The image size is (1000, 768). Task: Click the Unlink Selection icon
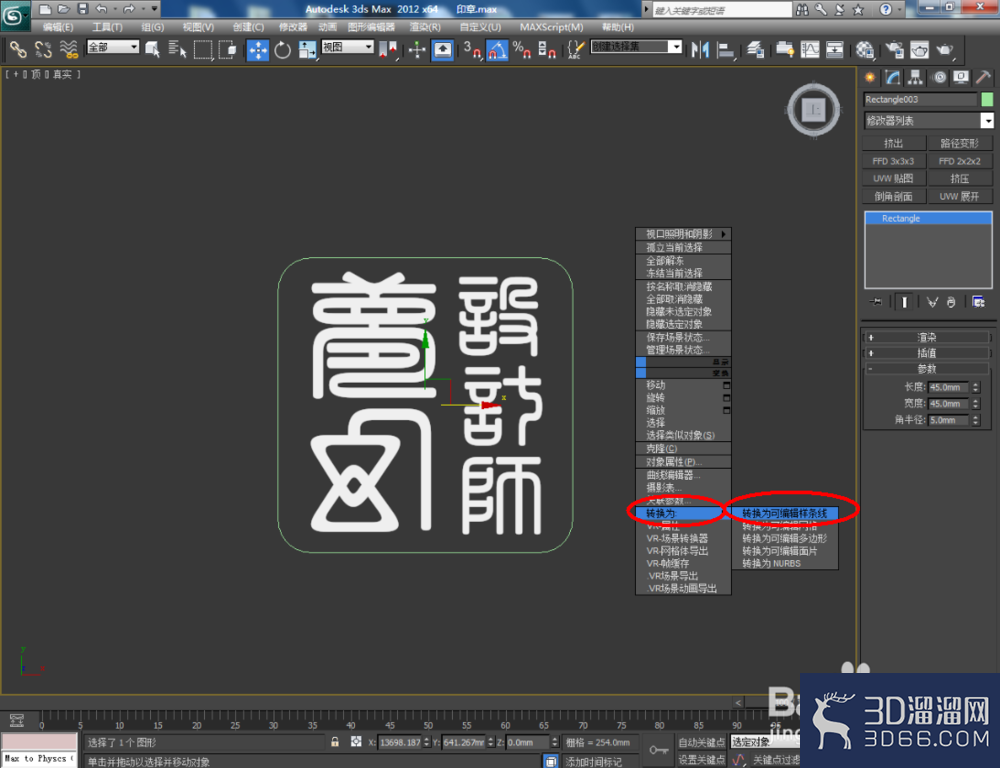(x=43, y=49)
